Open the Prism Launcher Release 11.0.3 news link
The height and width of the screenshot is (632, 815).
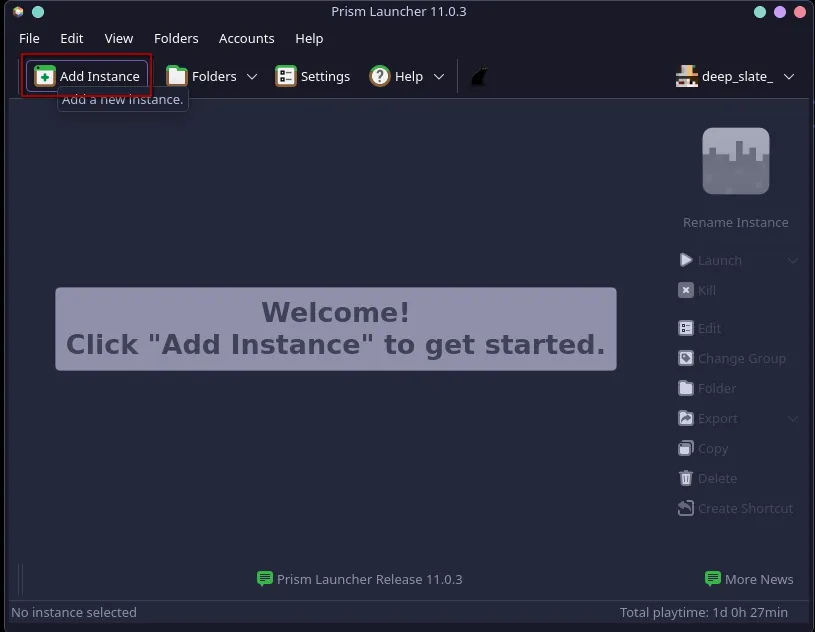coord(360,579)
